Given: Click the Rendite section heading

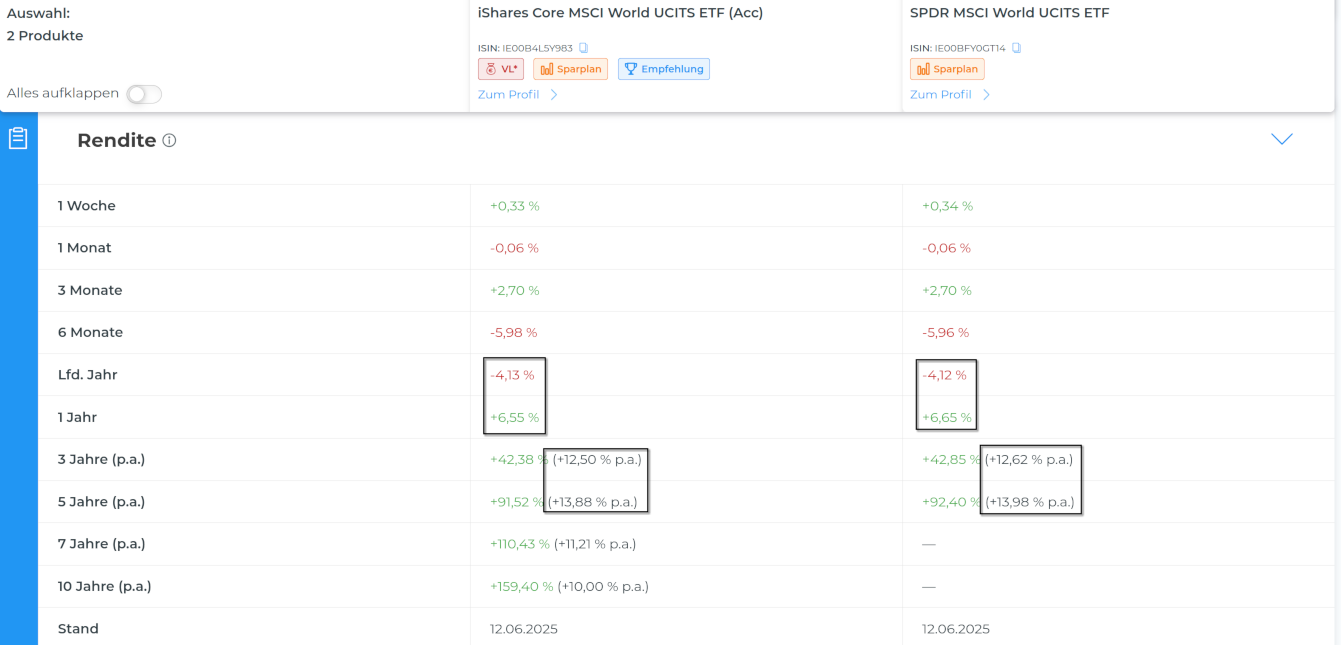Looking at the screenshot, I should (x=116, y=141).
